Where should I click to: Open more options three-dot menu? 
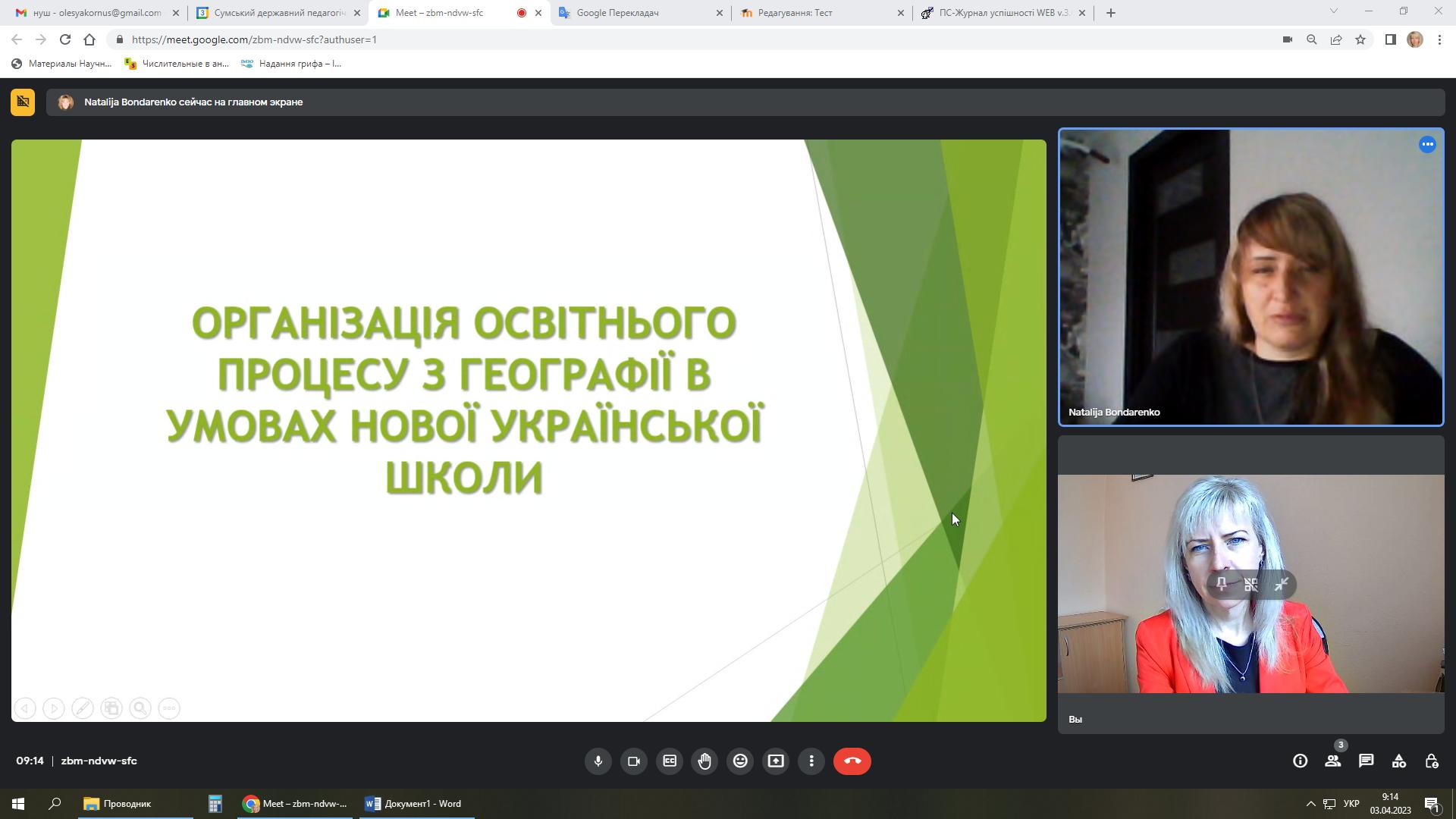click(811, 761)
